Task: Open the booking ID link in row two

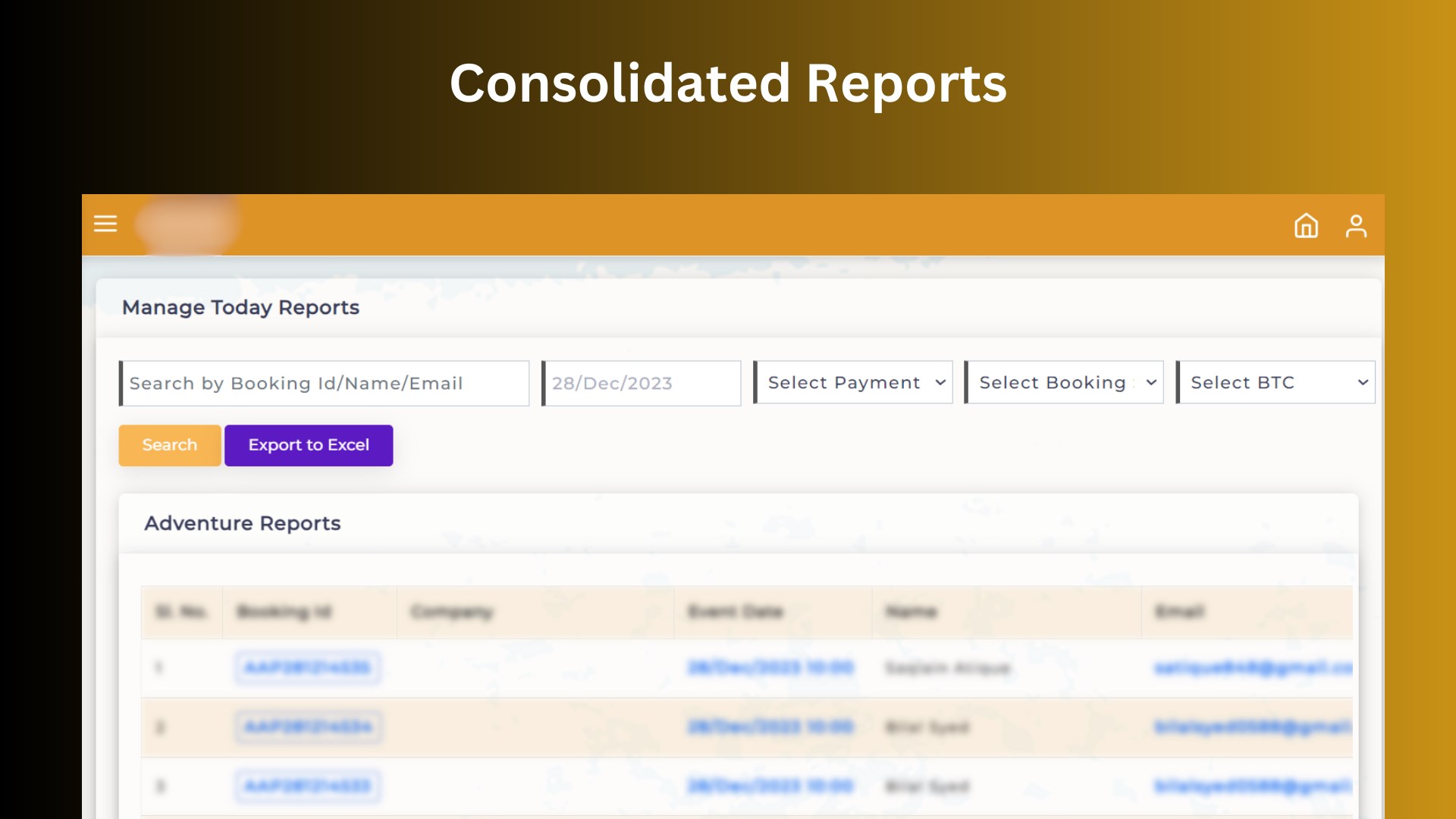Action: (307, 726)
